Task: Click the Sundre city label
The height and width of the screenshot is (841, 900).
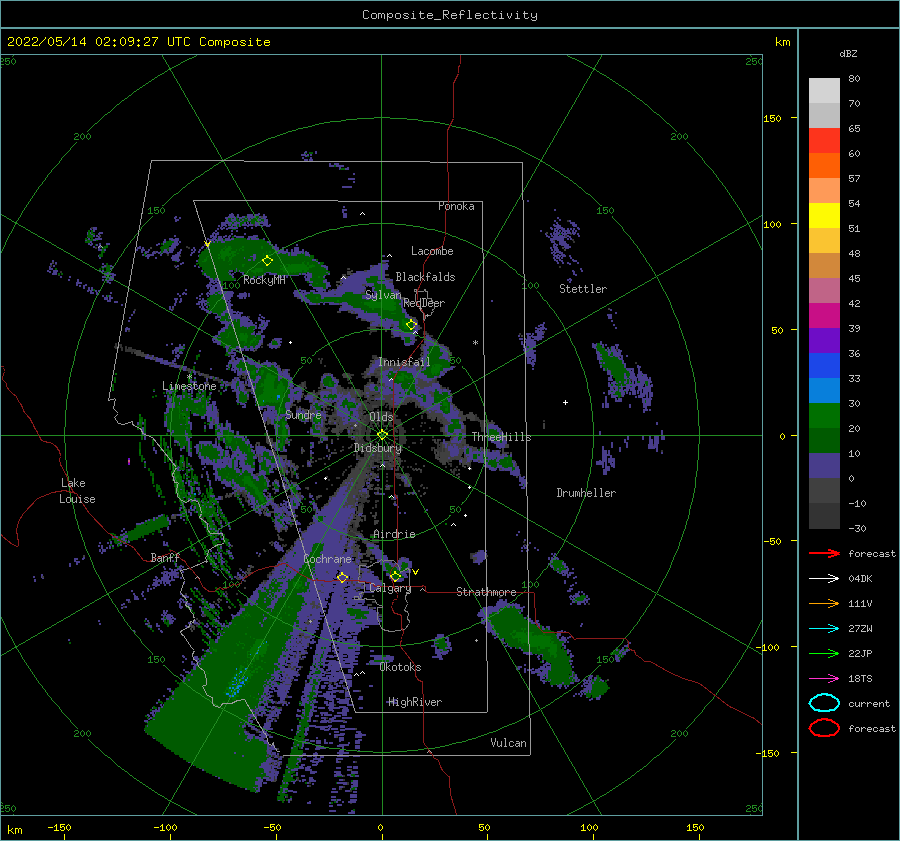Action: (303, 414)
